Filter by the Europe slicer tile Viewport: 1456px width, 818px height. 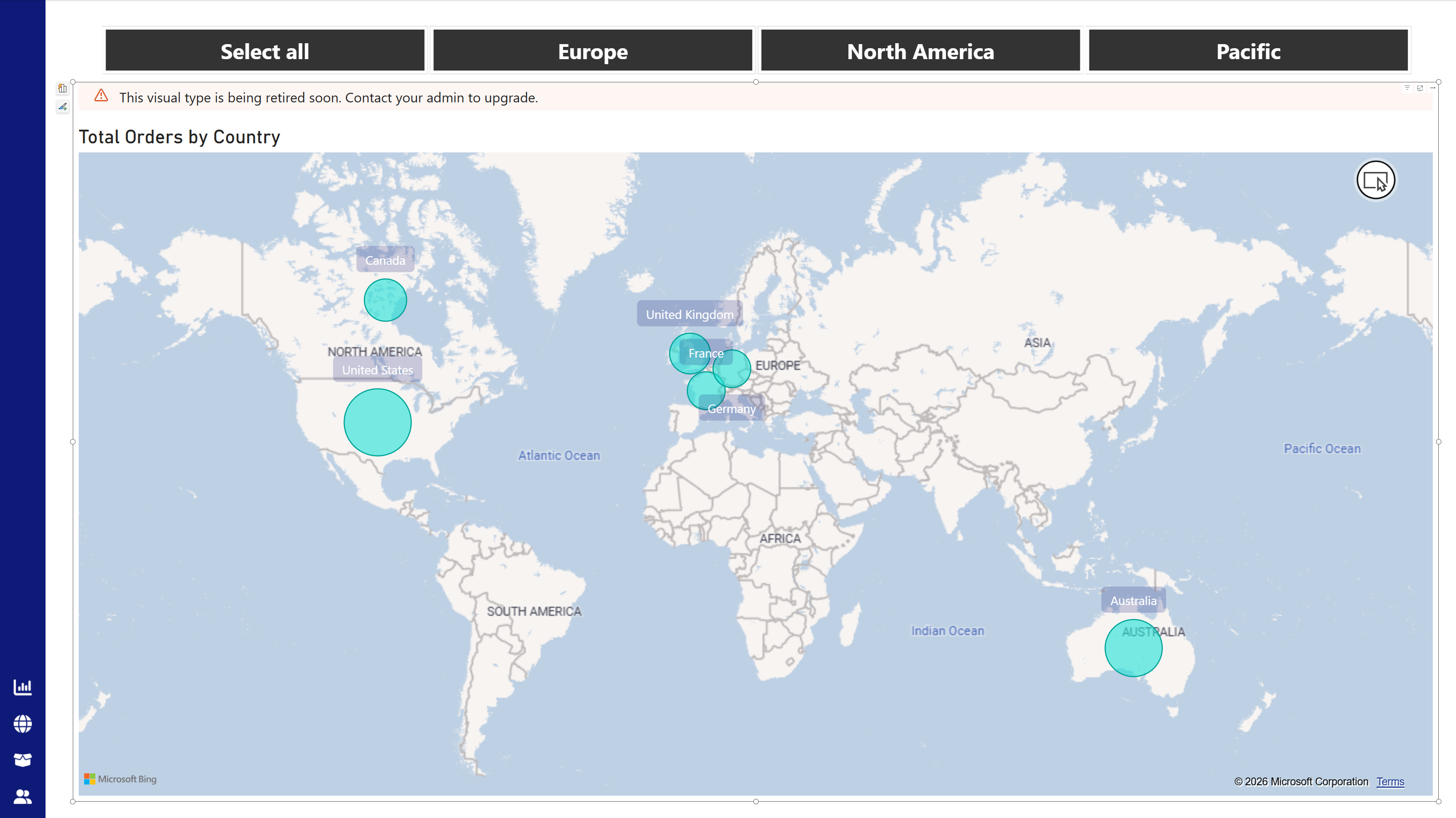pyautogui.click(x=592, y=51)
